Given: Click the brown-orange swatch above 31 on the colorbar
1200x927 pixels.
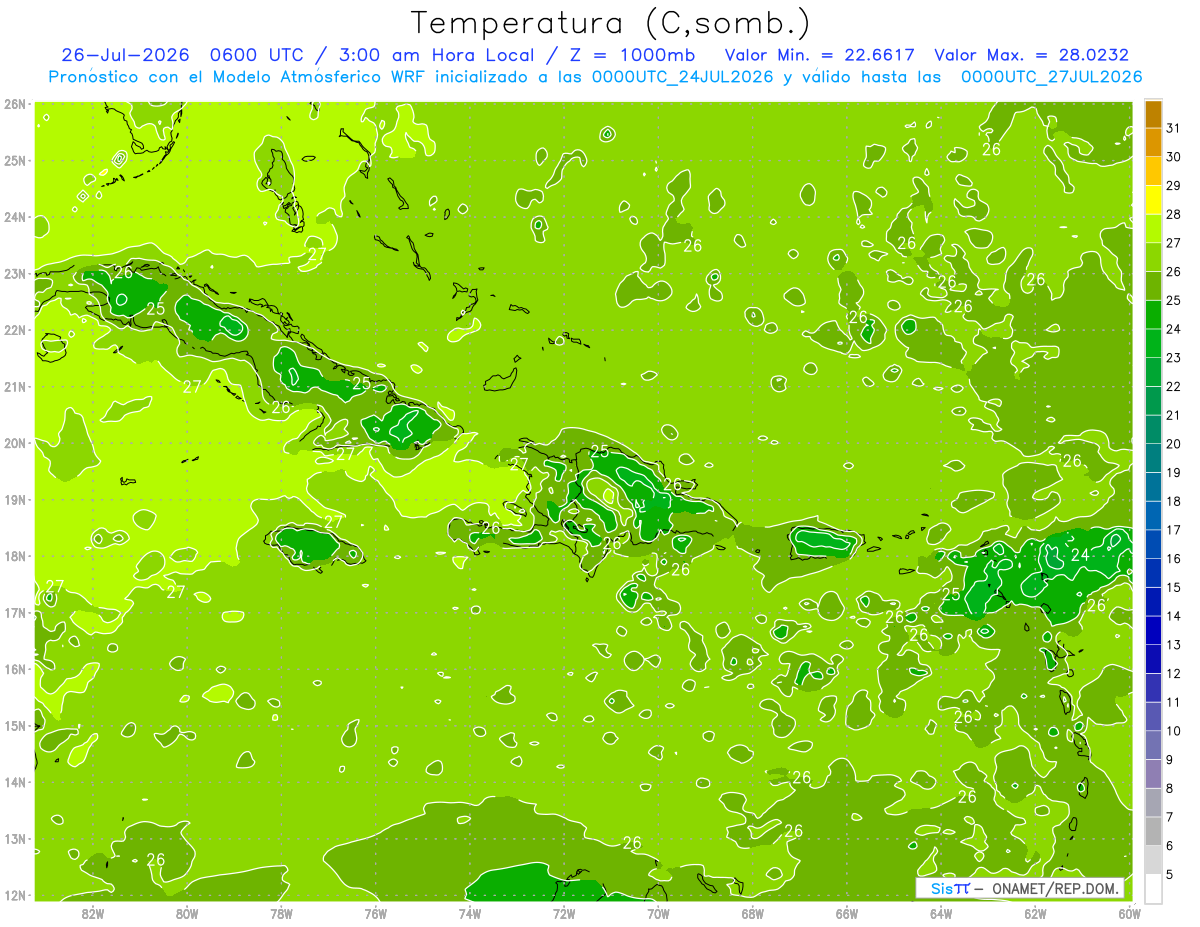Looking at the screenshot, I should pos(1153,114).
